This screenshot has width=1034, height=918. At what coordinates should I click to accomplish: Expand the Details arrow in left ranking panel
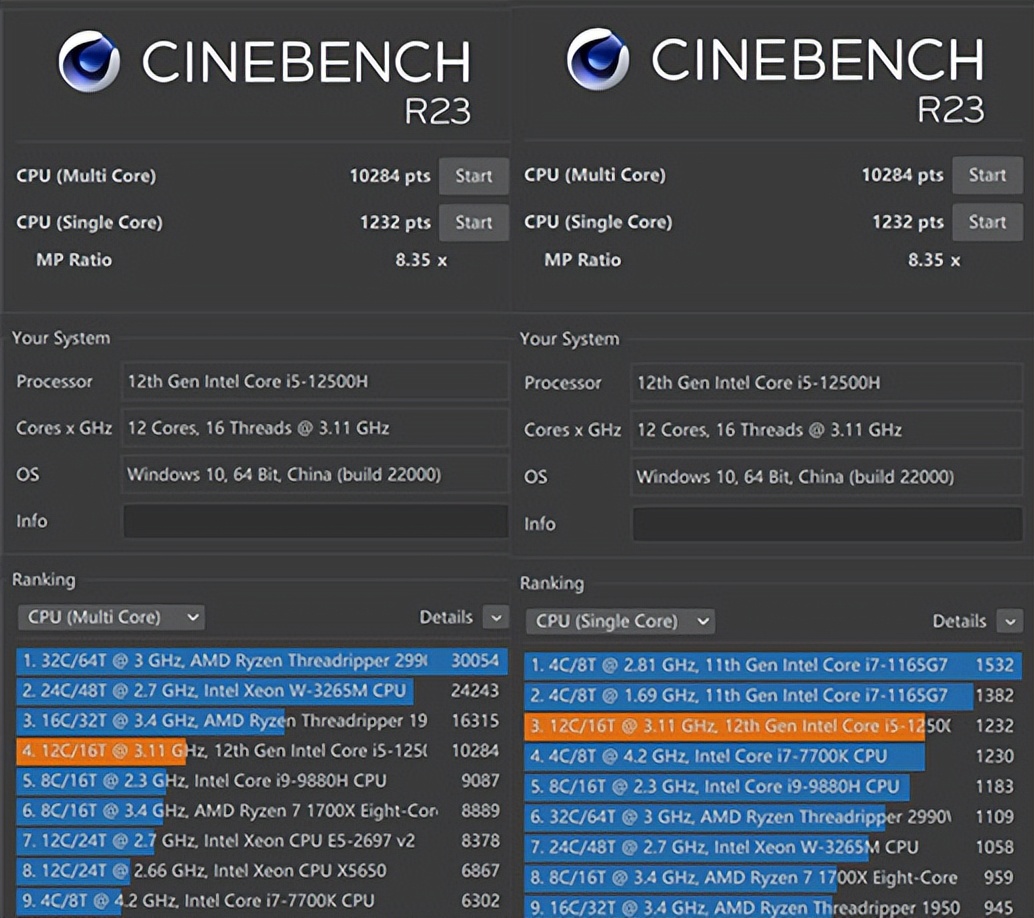[495, 617]
